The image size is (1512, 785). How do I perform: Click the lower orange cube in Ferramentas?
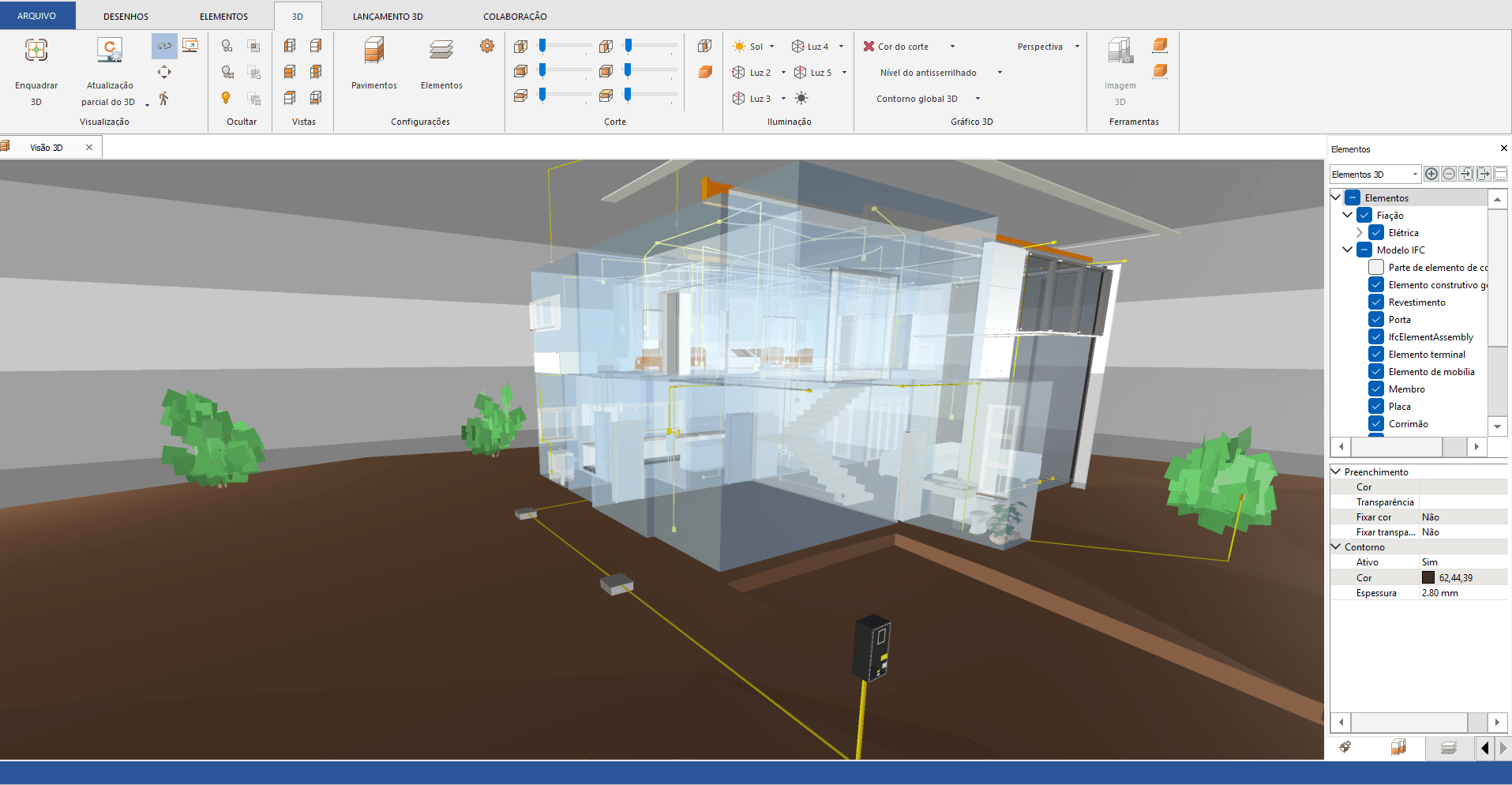[x=1160, y=71]
